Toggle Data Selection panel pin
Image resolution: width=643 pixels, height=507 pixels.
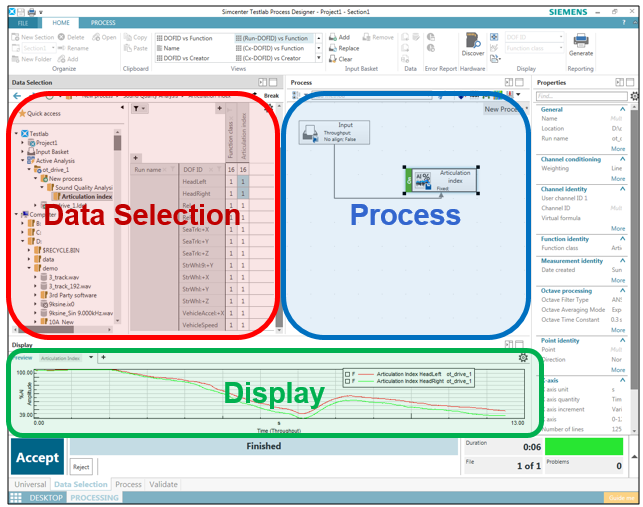[x=263, y=82]
